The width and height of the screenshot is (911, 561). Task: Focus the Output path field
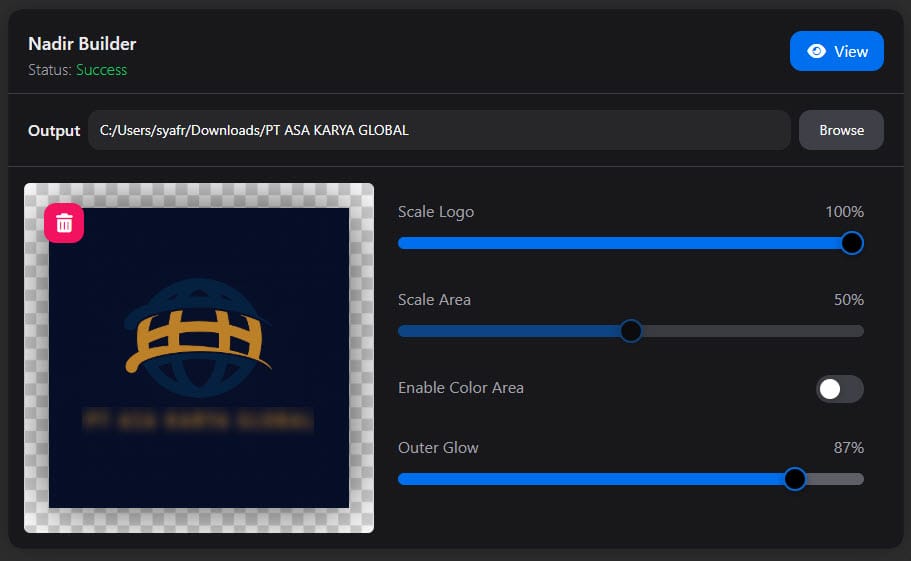(x=439, y=130)
